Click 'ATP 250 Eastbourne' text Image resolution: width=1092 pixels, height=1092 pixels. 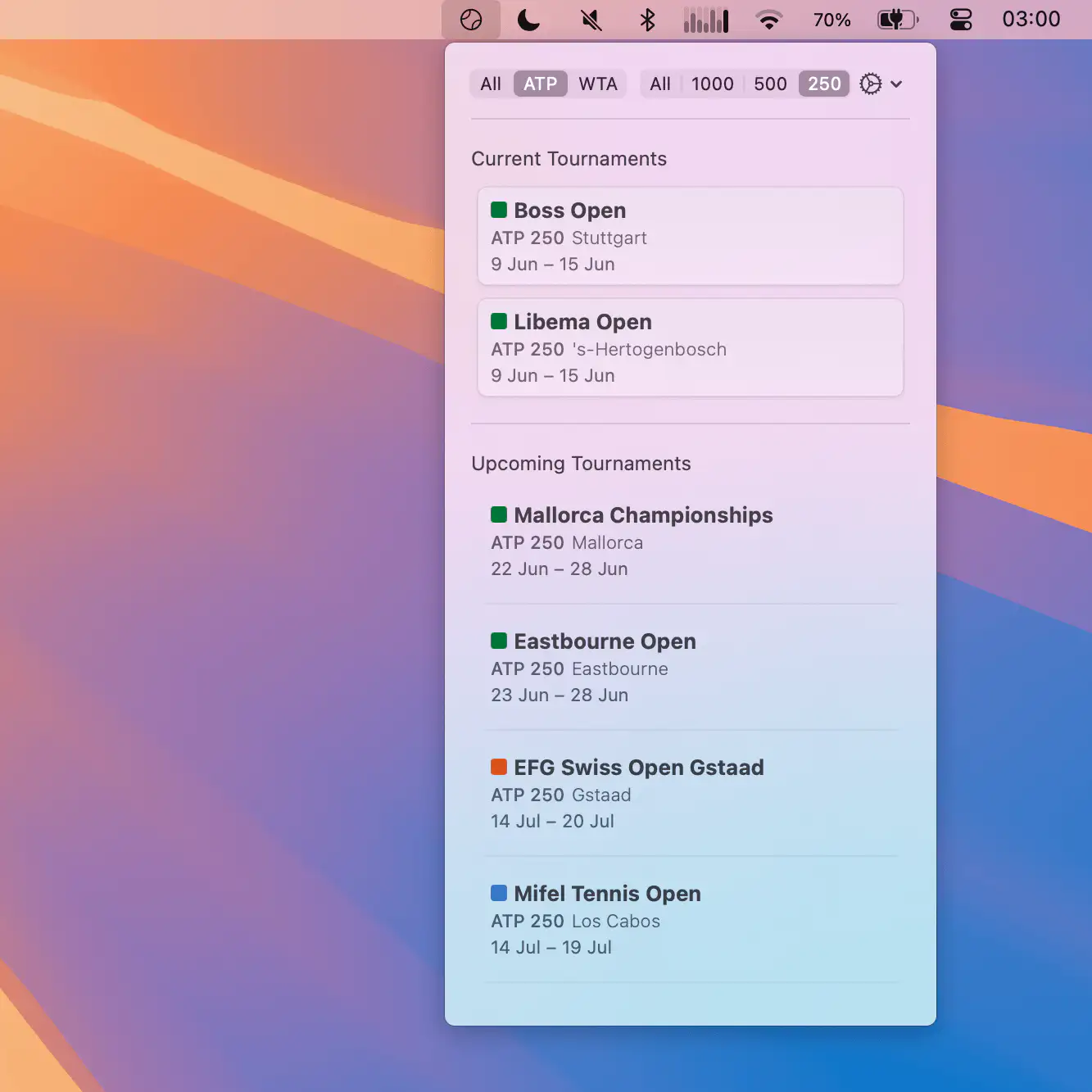point(579,669)
